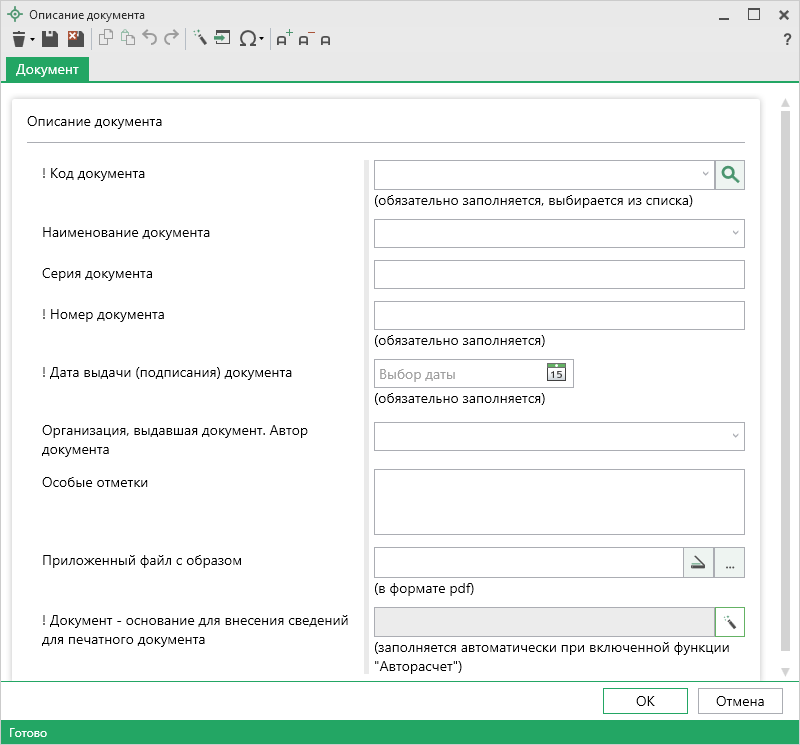Click the 'Отмена' cancel button
800x745 pixels.
click(740, 701)
